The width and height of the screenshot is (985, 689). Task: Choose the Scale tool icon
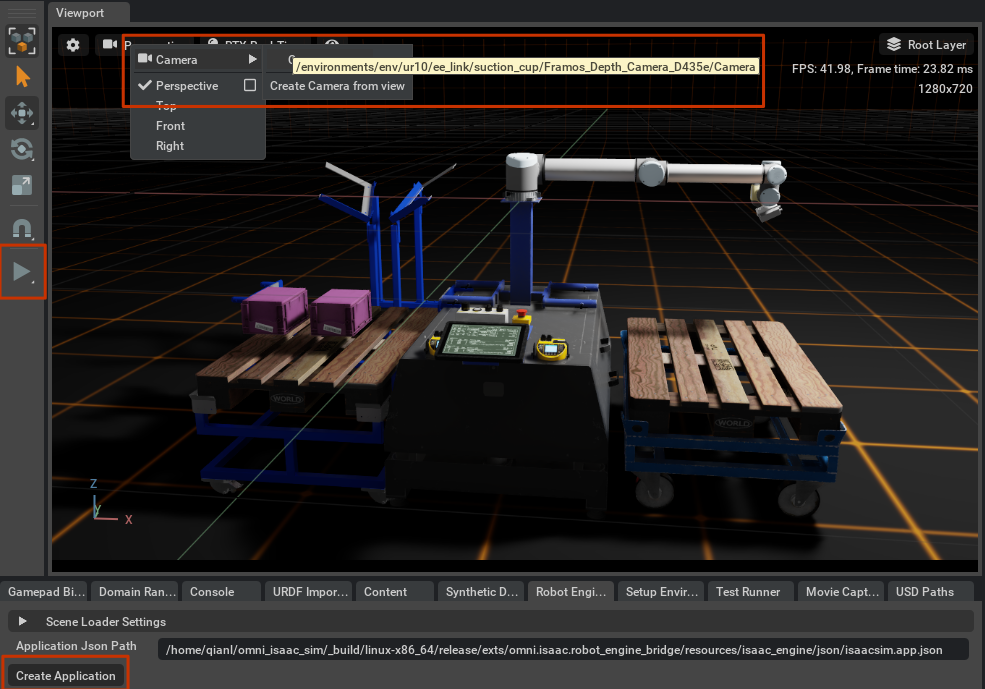tap(22, 185)
